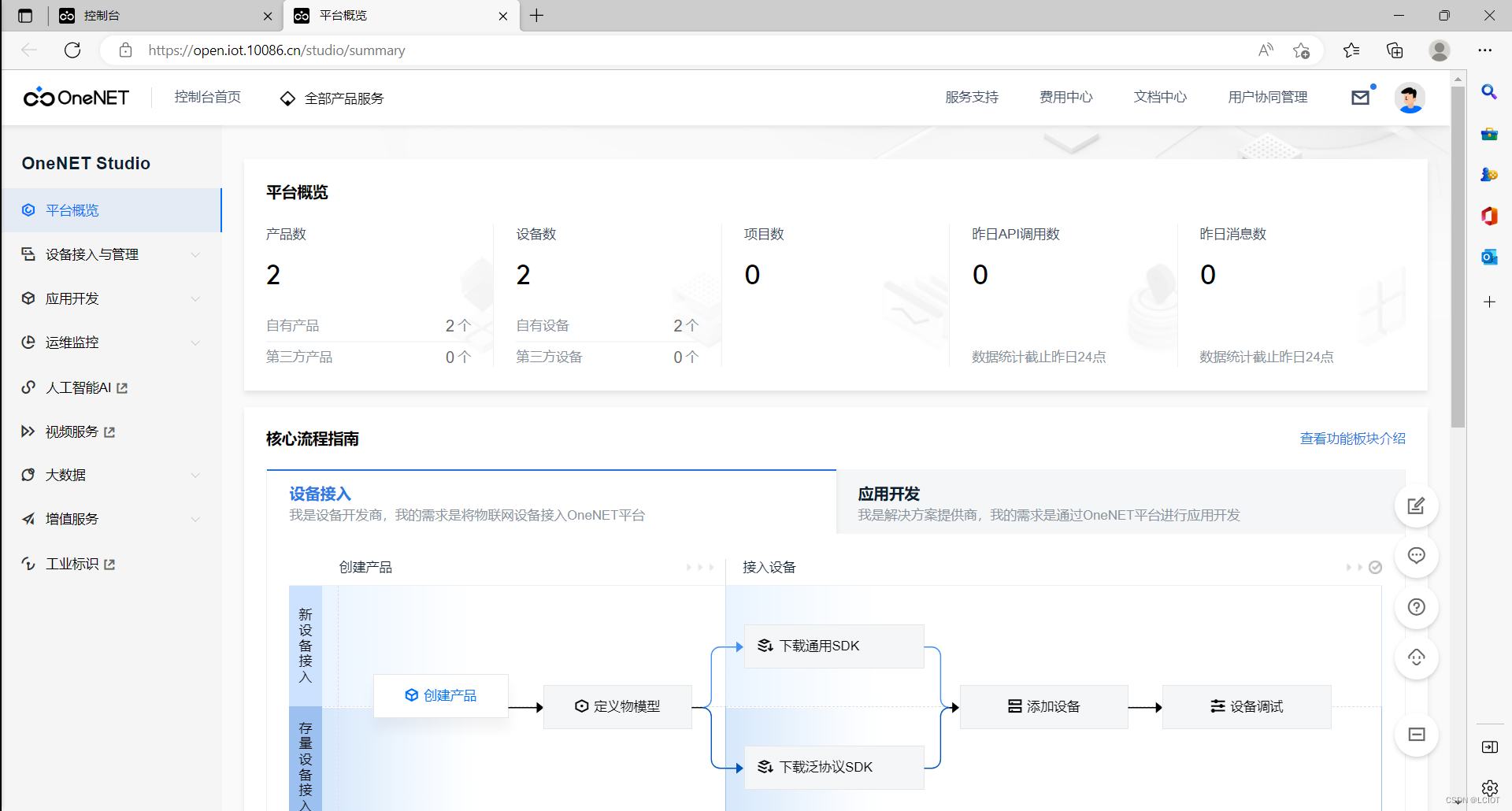1512x811 pixels.
Task: Open the Edge sidebar settings gear
Action: point(1489,788)
